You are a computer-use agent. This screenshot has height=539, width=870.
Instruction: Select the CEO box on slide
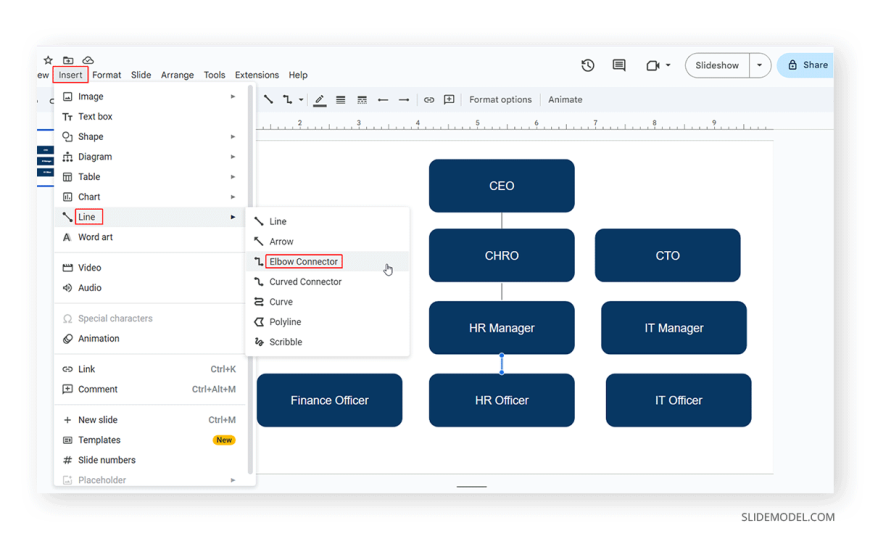502,186
